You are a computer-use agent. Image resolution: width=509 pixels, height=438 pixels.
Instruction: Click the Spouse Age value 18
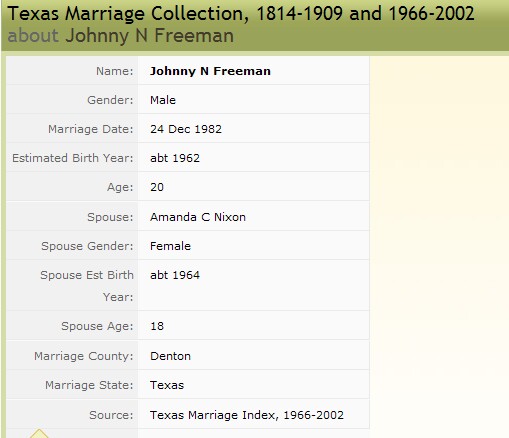click(x=157, y=326)
